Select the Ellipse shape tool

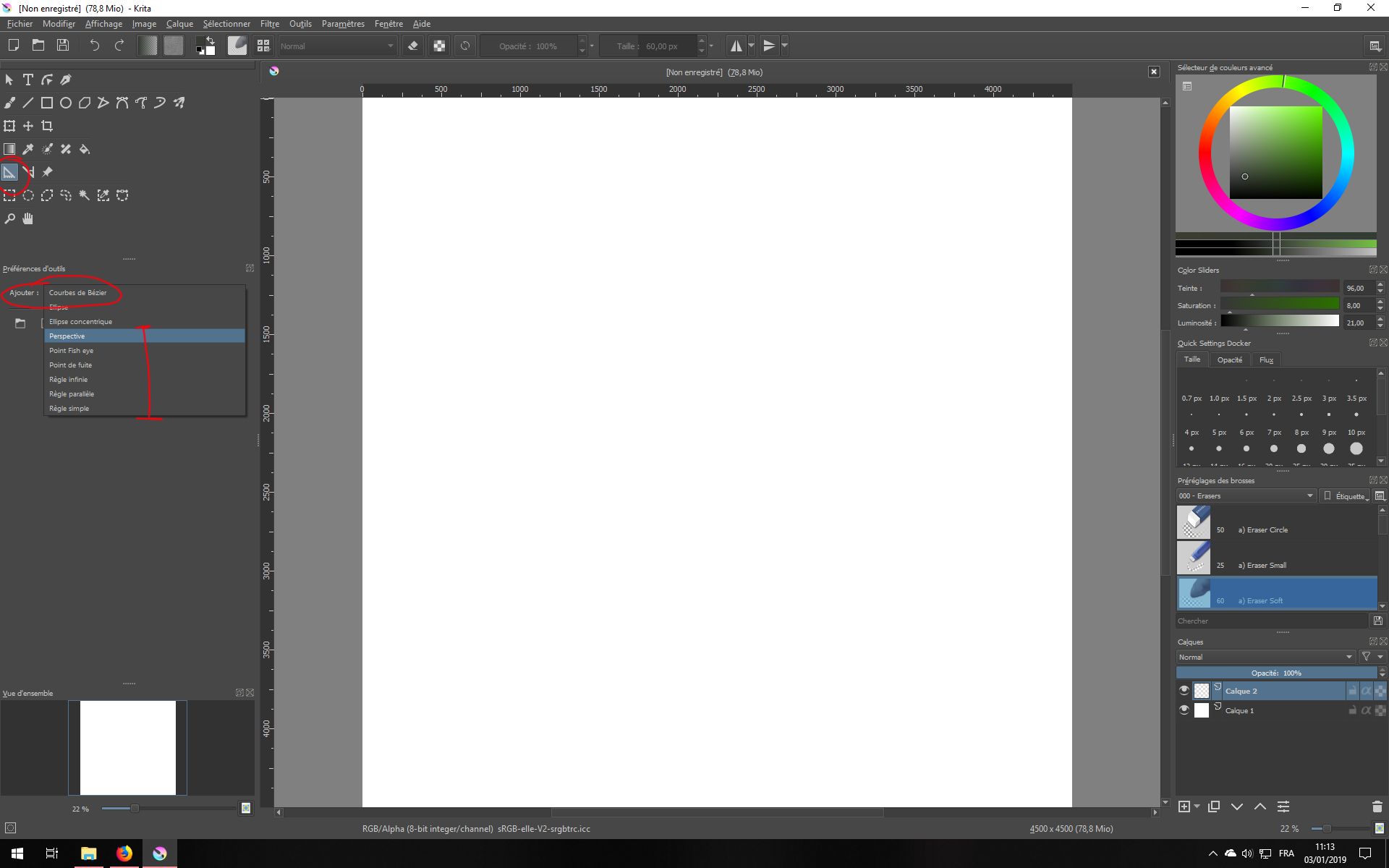[x=66, y=103]
